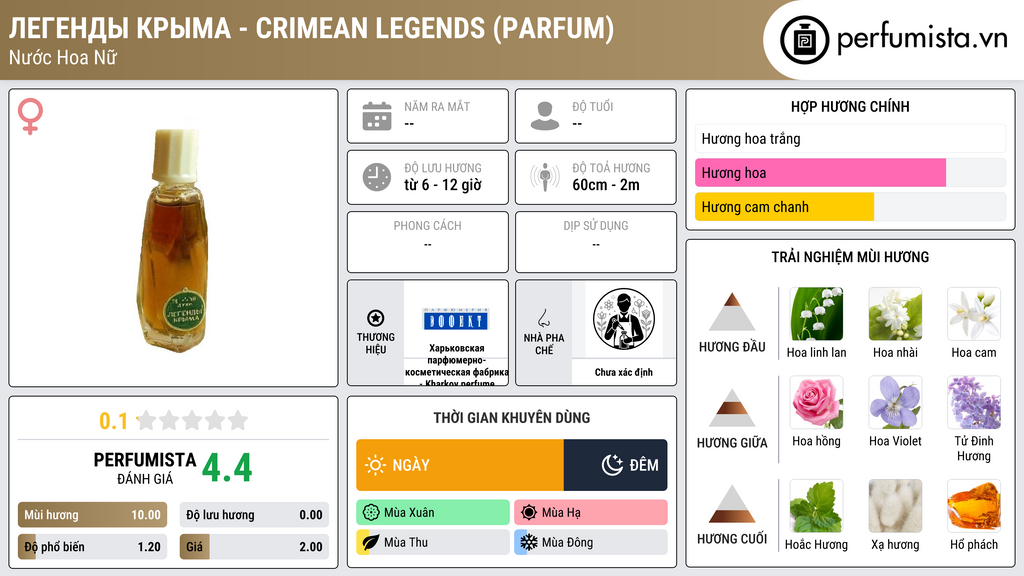Open the Hoắc Hương note image
1024x576 pixels.
(x=816, y=506)
